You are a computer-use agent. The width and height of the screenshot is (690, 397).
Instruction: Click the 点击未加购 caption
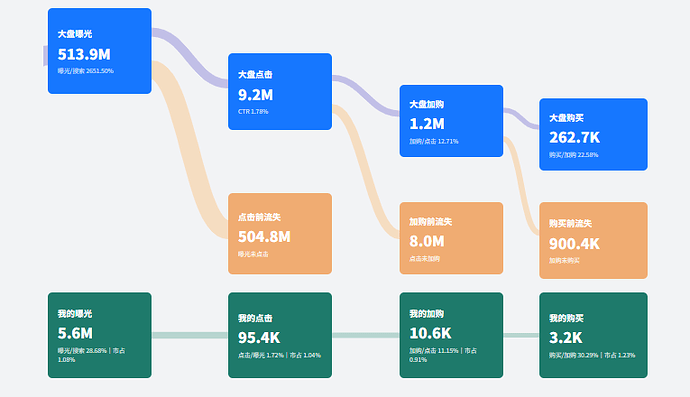(425, 259)
